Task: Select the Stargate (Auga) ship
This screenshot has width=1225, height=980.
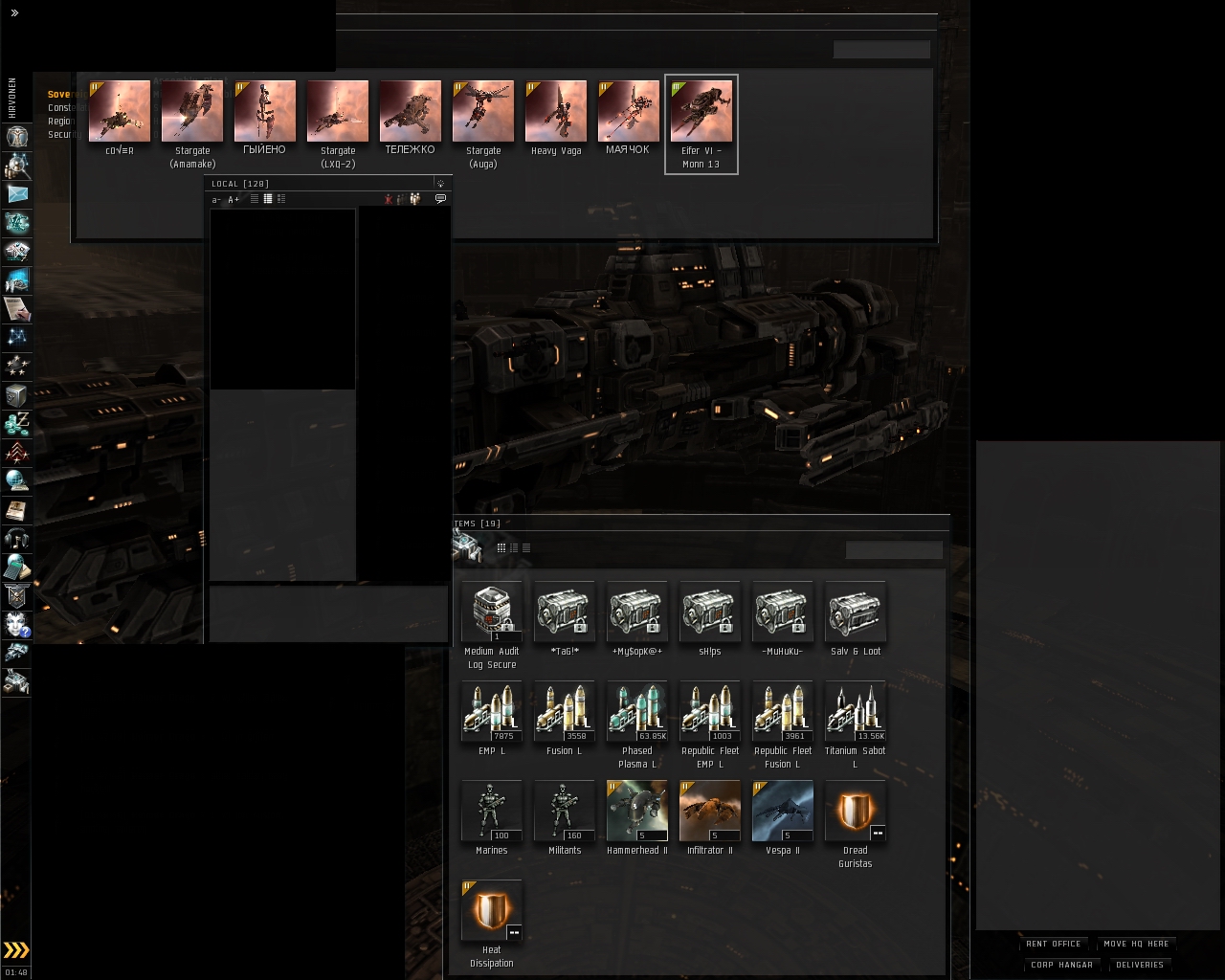Action: (x=483, y=124)
